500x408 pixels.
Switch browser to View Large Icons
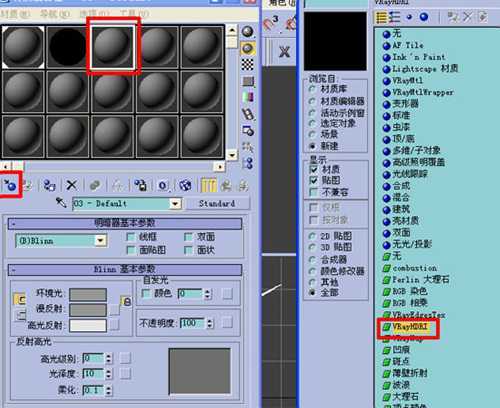tap(424, 17)
